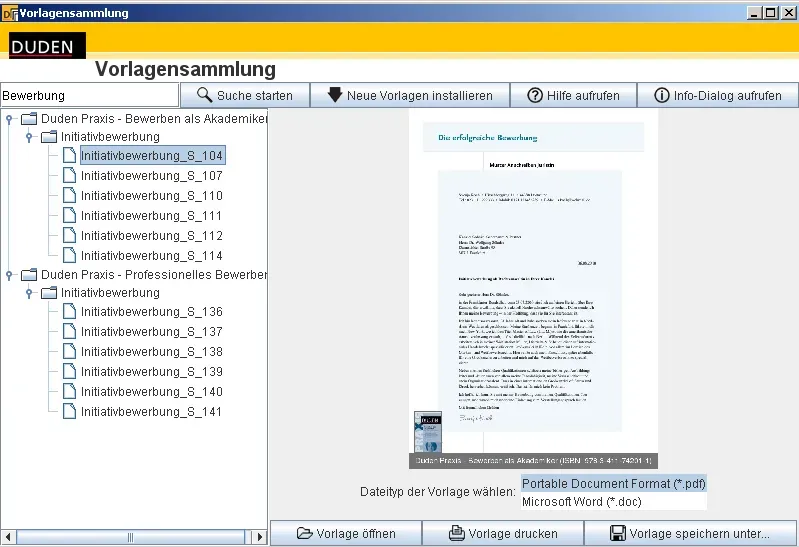799x547 pixels.
Task: Click the document icon of Initiativbewerbung_S_107
Action: pyautogui.click(x=69, y=175)
